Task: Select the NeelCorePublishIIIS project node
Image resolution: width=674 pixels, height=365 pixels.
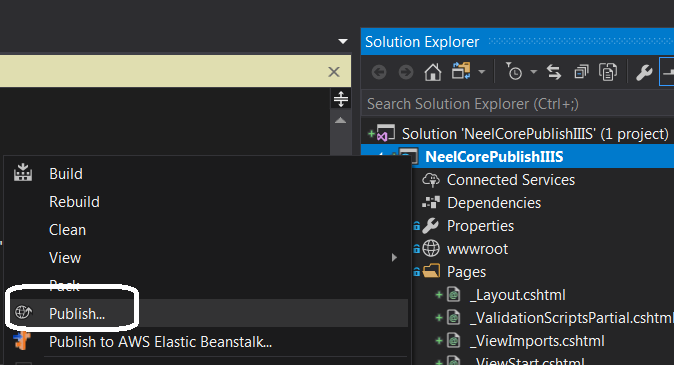Action: [494, 156]
